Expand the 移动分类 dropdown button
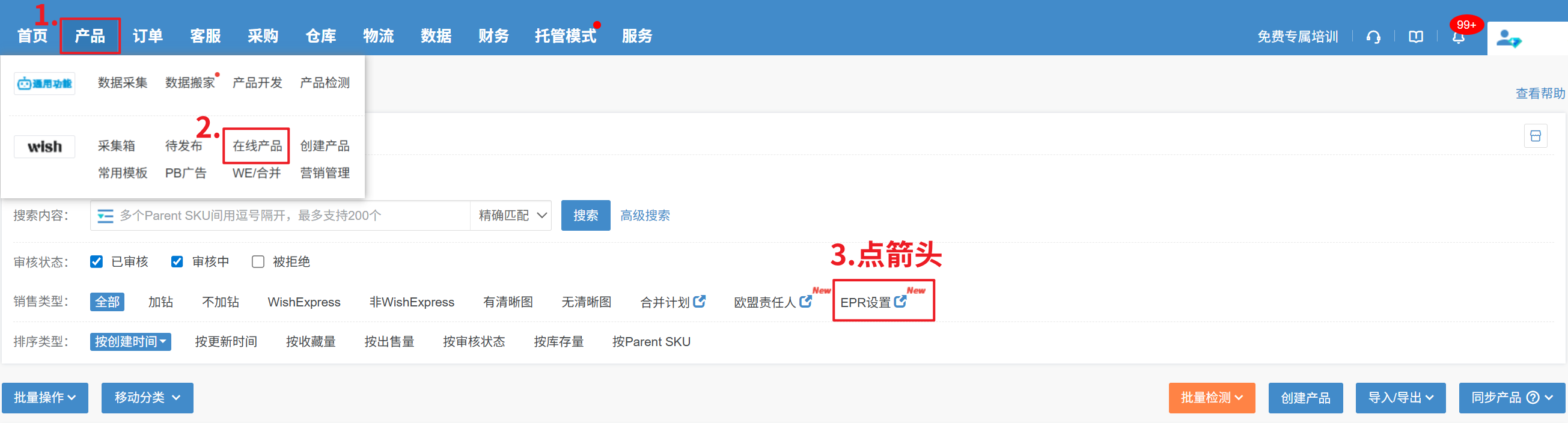Image resolution: width=1568 pixels, height=423 pixels. point(147,397)
